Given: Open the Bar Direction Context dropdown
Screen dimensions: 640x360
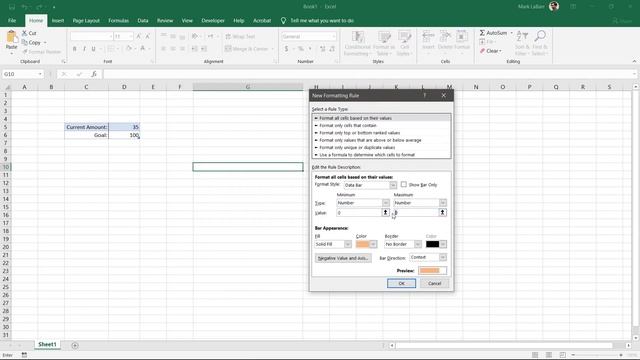Looking at the screenshot, I should 442,257.
